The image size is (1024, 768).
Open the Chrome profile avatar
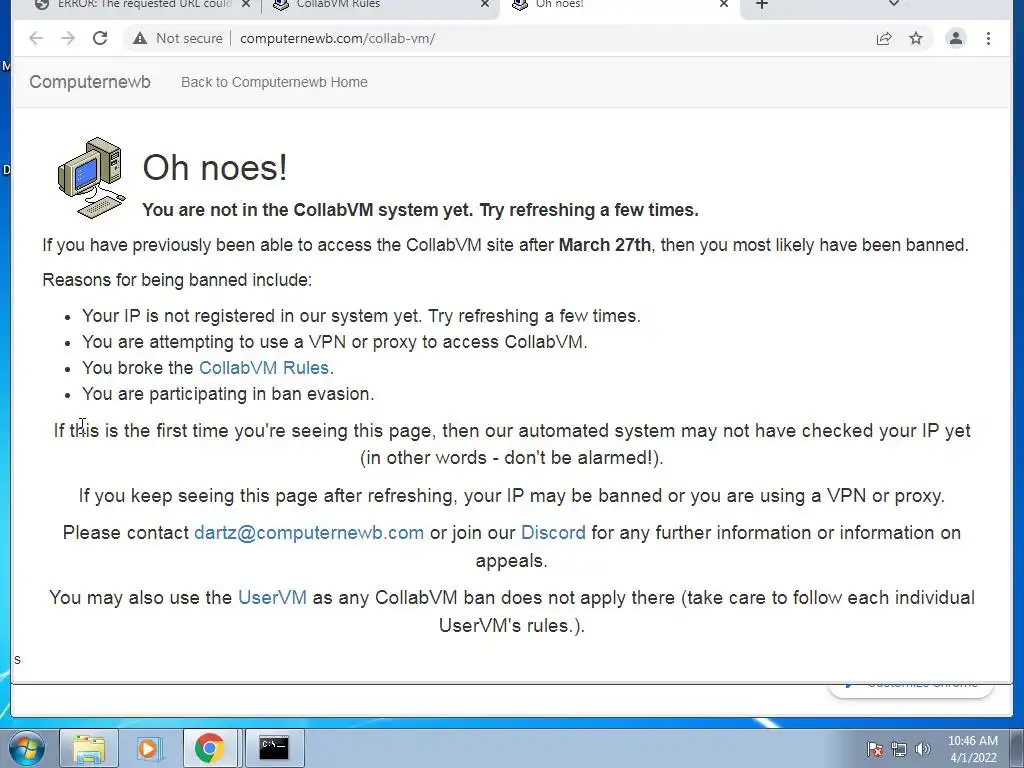click(955, 39)
